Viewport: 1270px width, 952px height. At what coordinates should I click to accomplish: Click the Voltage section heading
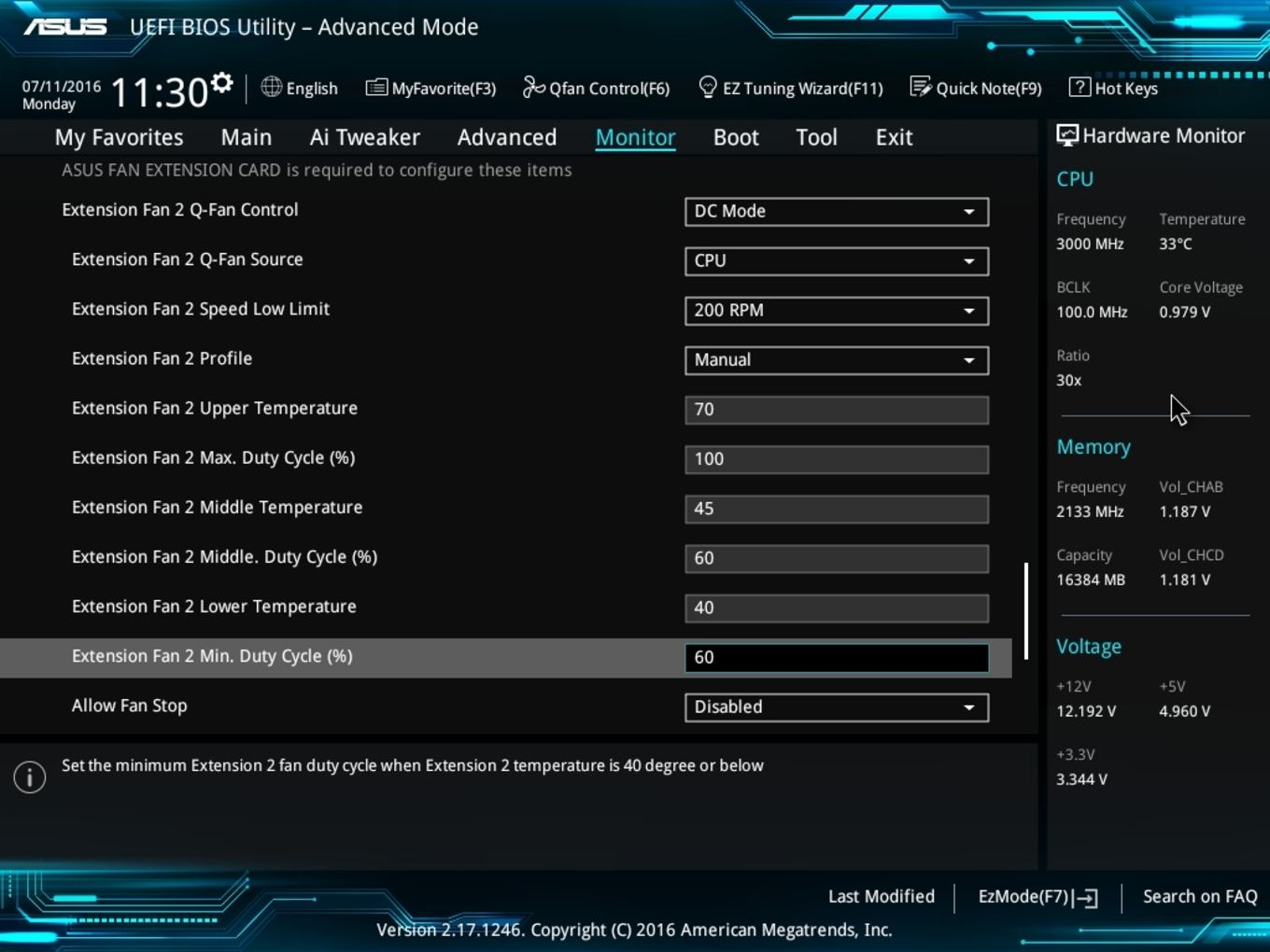pyautogui.click(x=1089, y=646)
